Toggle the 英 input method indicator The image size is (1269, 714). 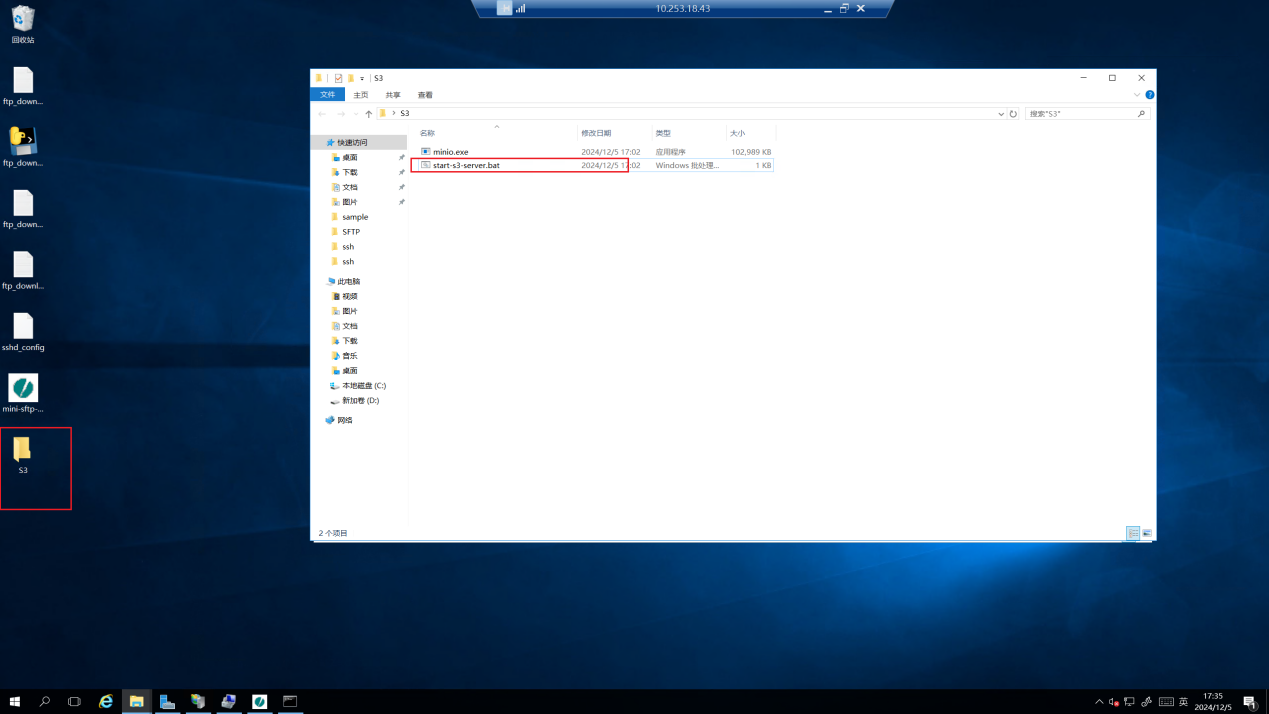coord(1184,702)
